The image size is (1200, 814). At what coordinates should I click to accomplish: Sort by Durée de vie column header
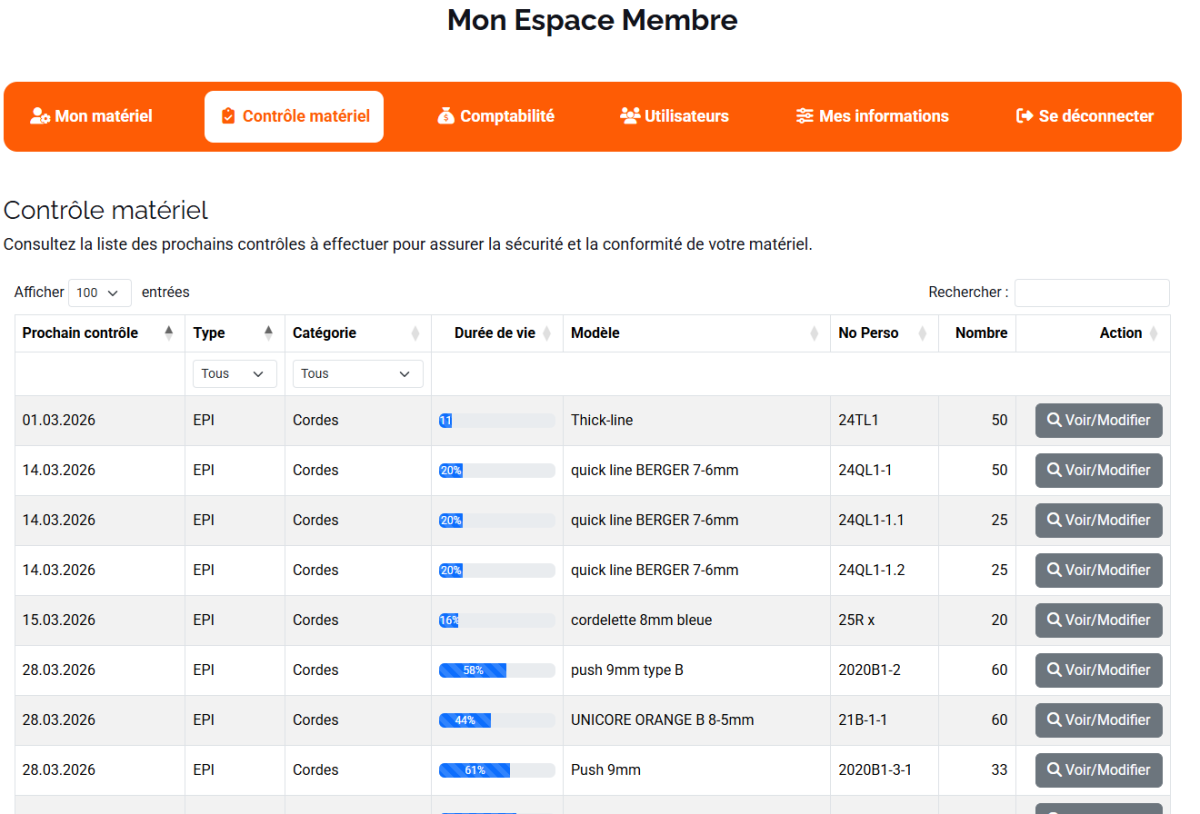496,333
